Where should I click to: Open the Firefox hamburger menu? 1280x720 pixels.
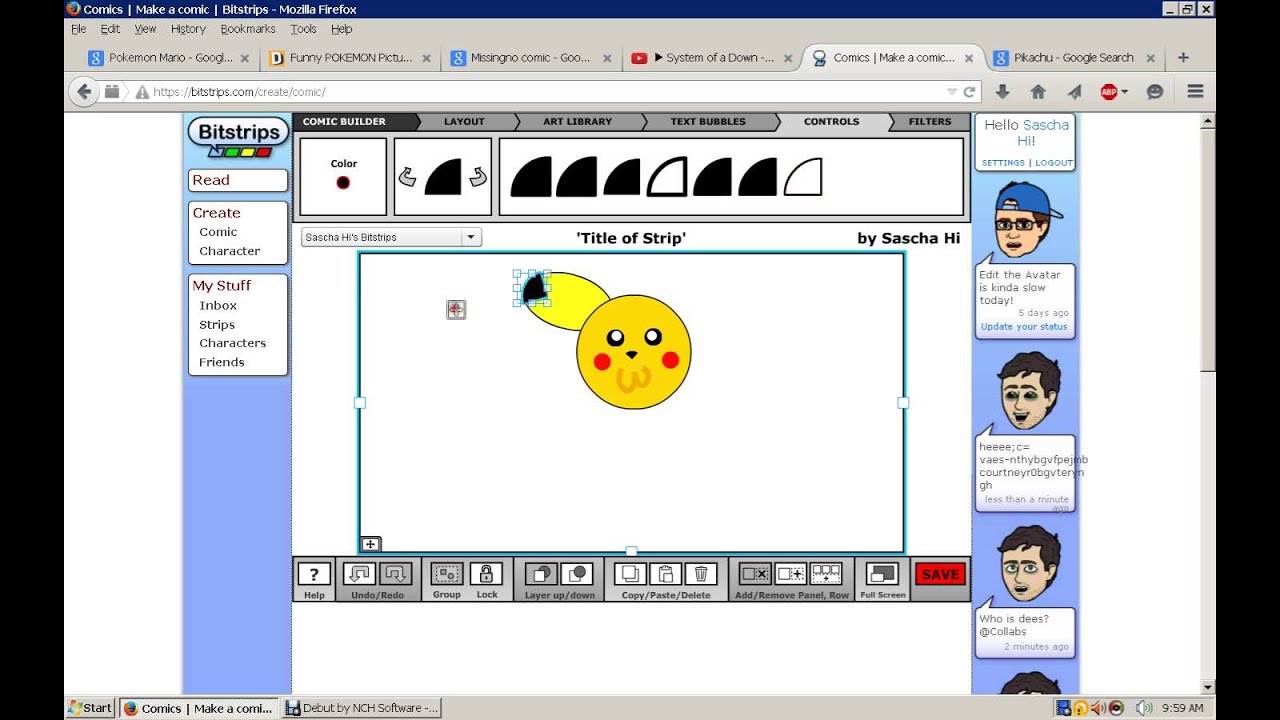click(1195, 92)
